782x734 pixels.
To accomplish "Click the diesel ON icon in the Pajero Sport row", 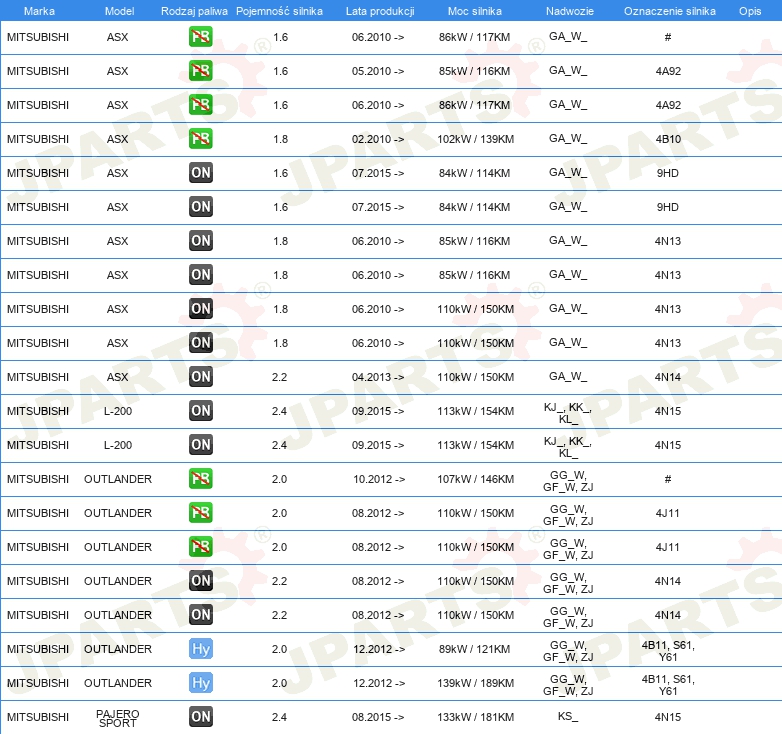I will pos(201,717).
